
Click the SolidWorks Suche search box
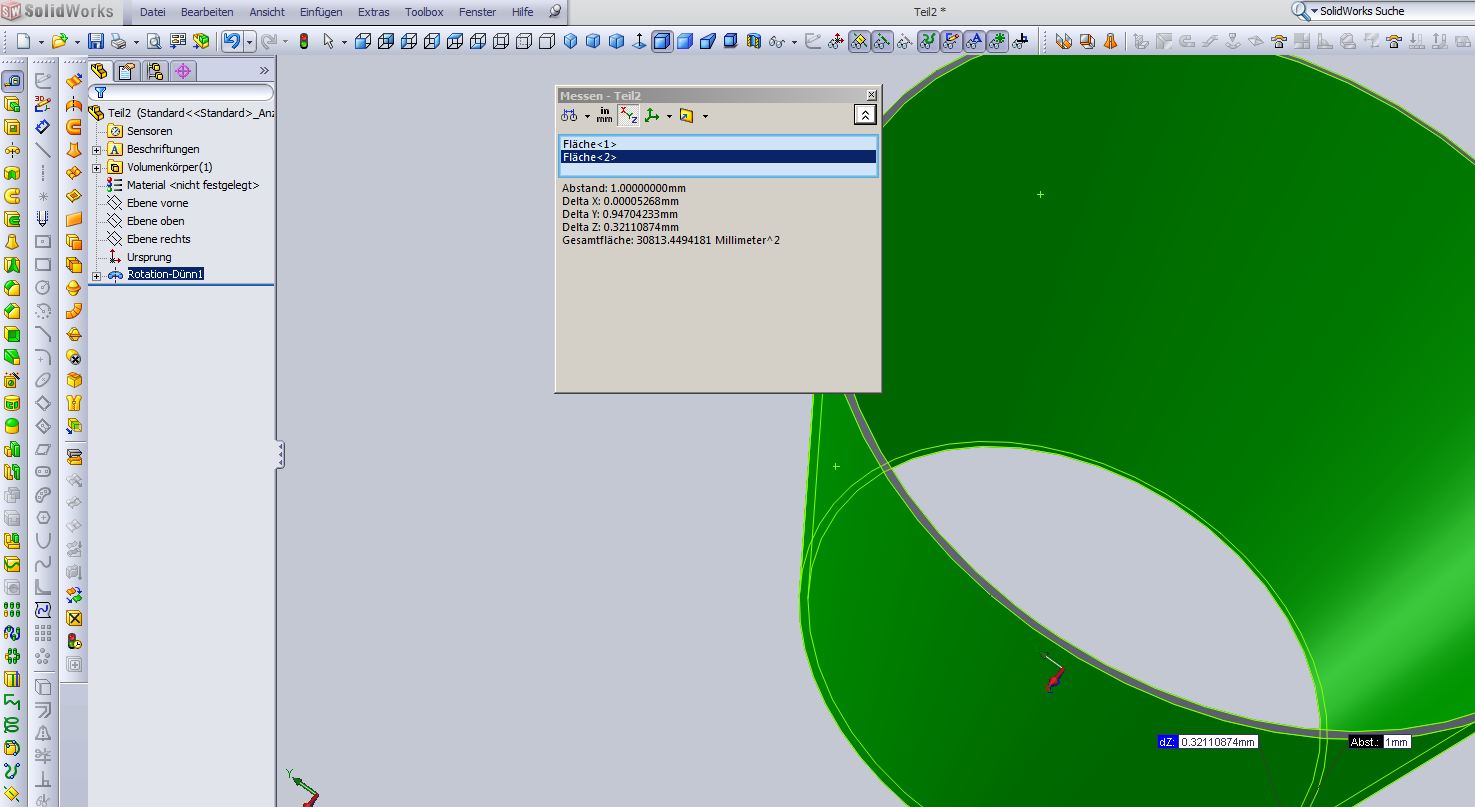[x=1390, y=11]
